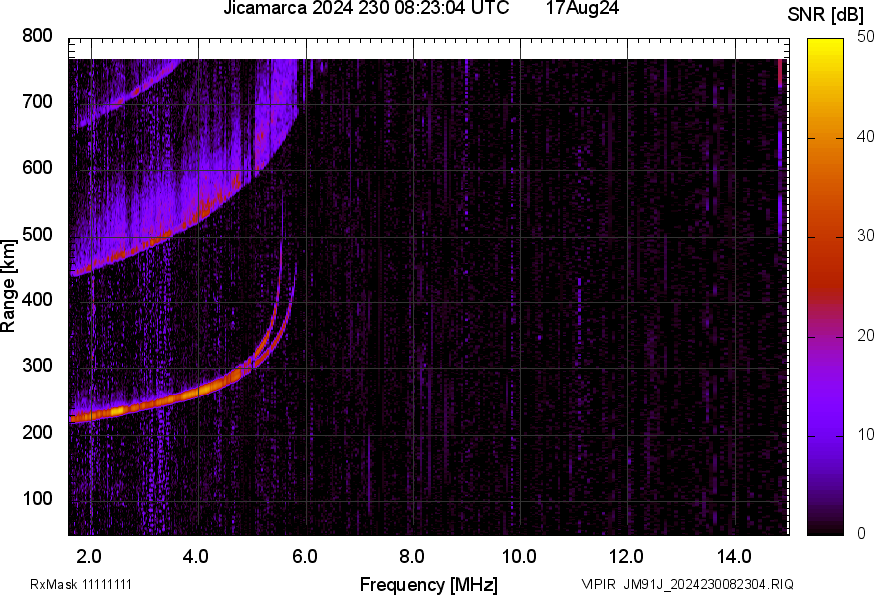874x595 pixels.
Task: Click the orange colorbar region near 40
Action: (x=826, y=140)
